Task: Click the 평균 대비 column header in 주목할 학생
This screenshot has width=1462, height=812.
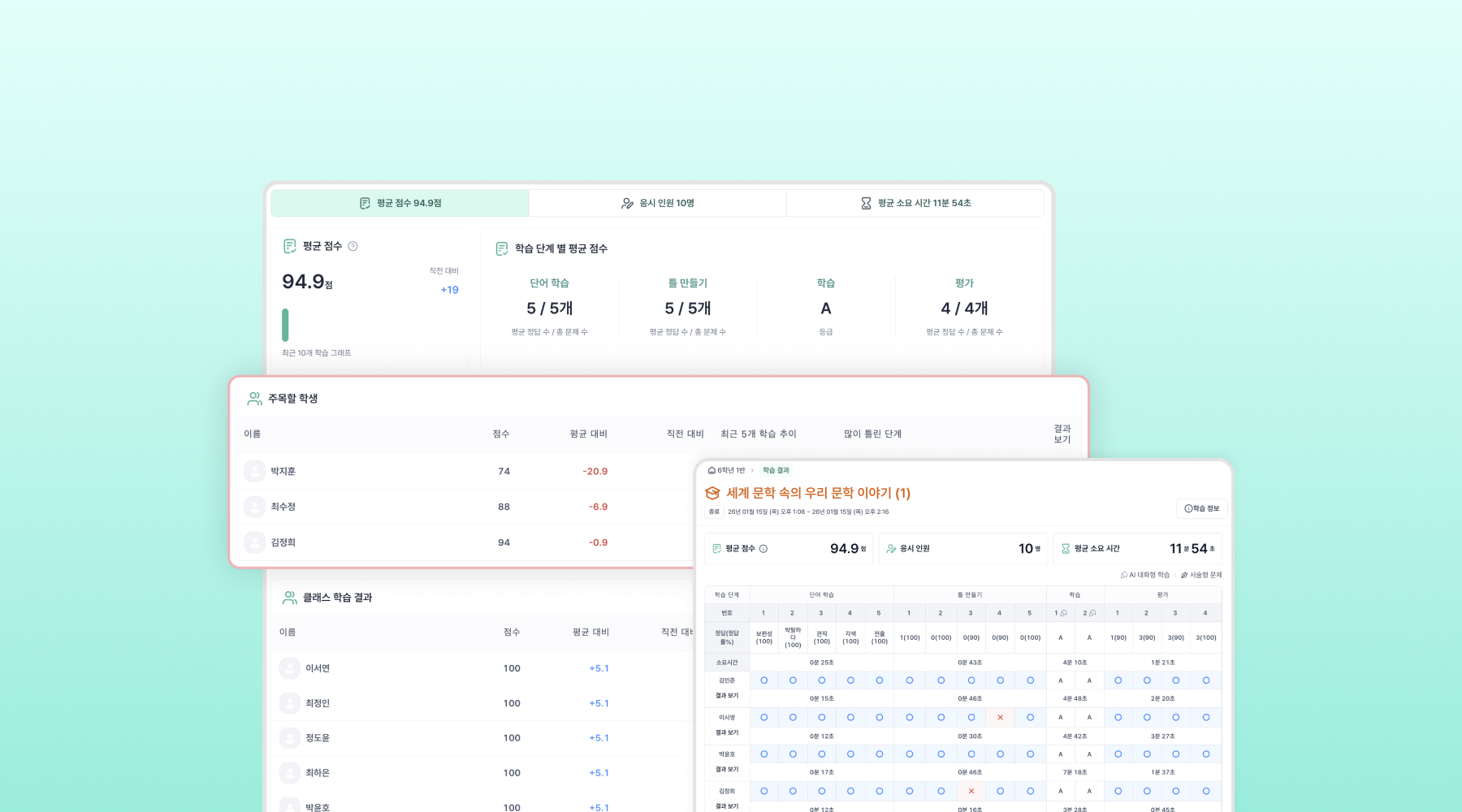Action: click(x=588, y=434)
